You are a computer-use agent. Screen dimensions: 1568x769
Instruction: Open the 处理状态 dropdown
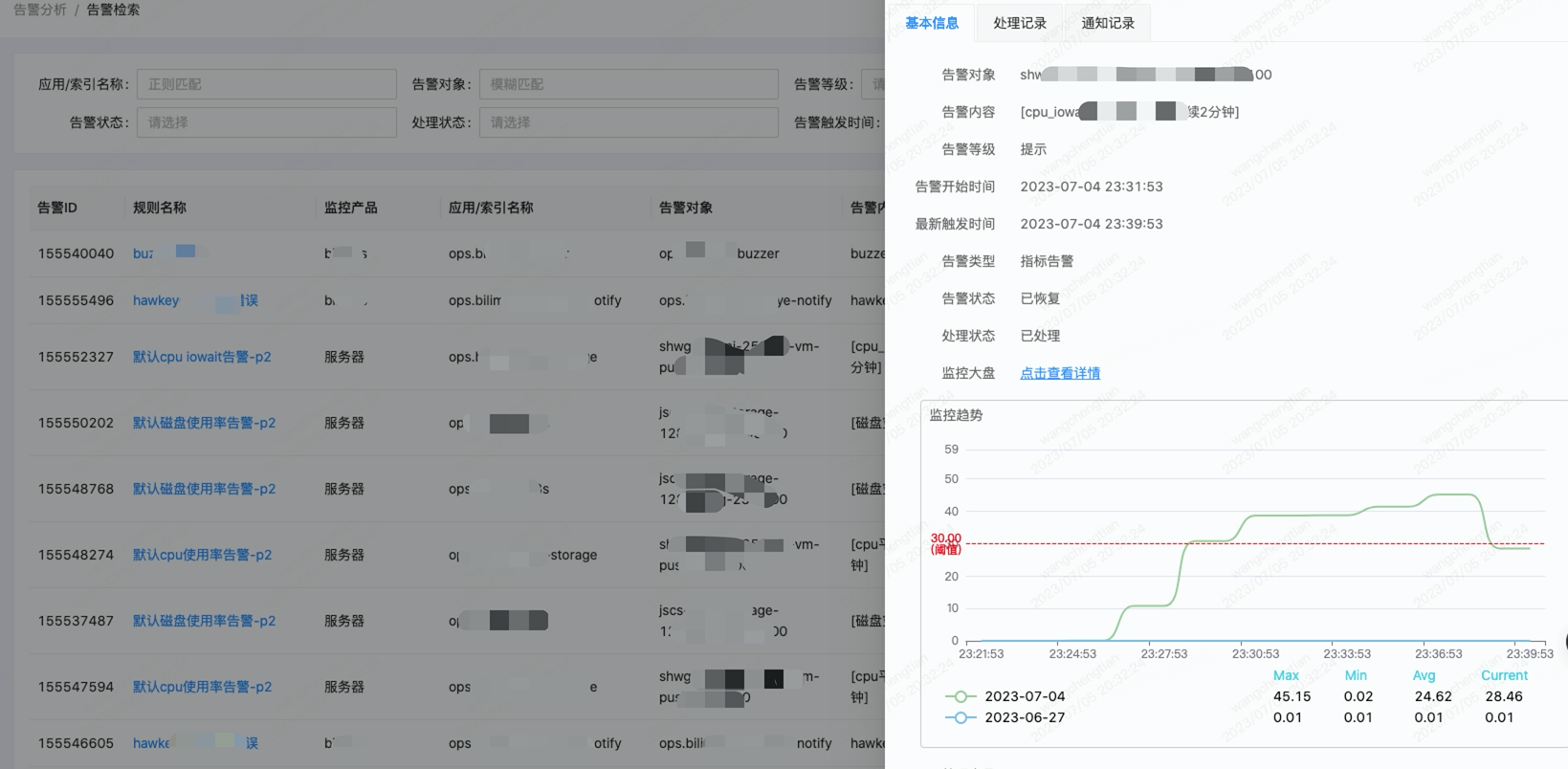[629, 122]
